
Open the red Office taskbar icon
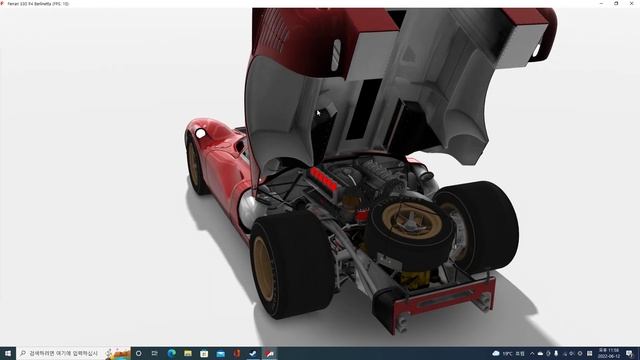tap(236, 353)
